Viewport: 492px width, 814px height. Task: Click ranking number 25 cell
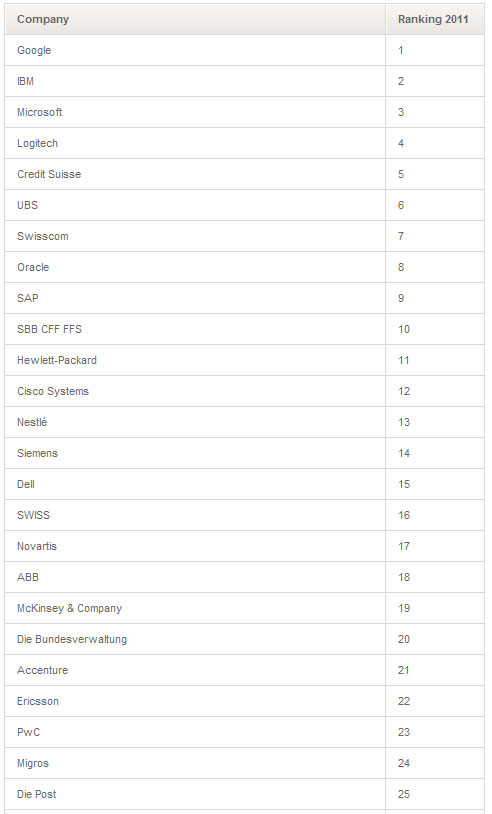[x=435, y=794]
